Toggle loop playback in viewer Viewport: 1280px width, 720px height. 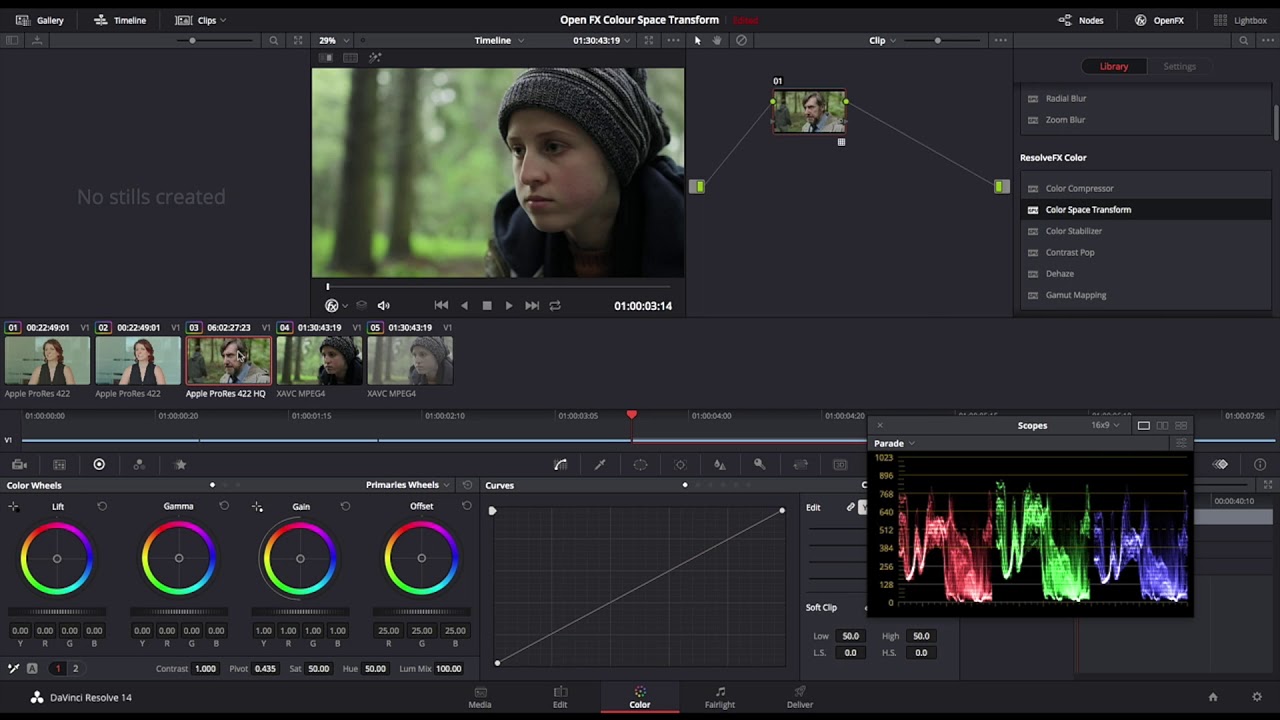[555, 306]
